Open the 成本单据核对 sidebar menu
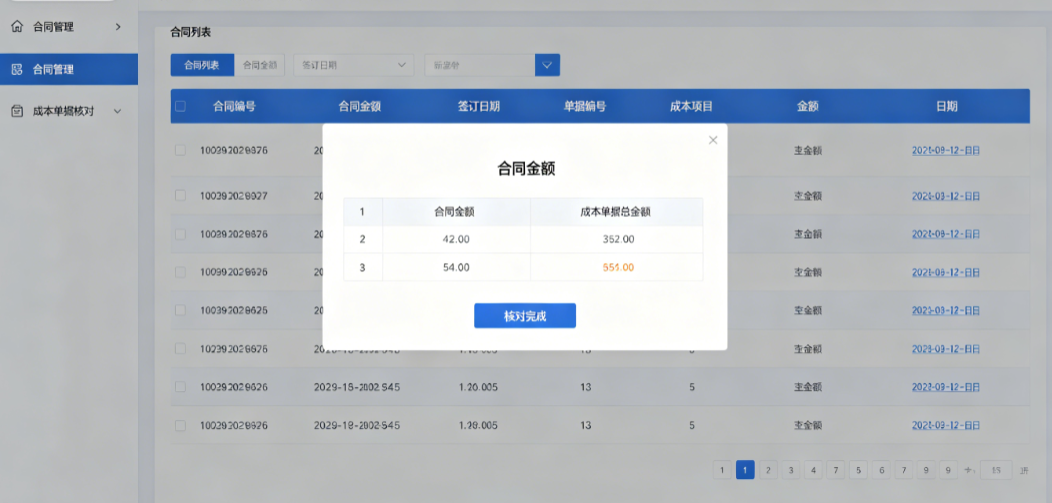The width and height of the screenshot is (1052, 503). pyautogui.click(x=69, y=111)
